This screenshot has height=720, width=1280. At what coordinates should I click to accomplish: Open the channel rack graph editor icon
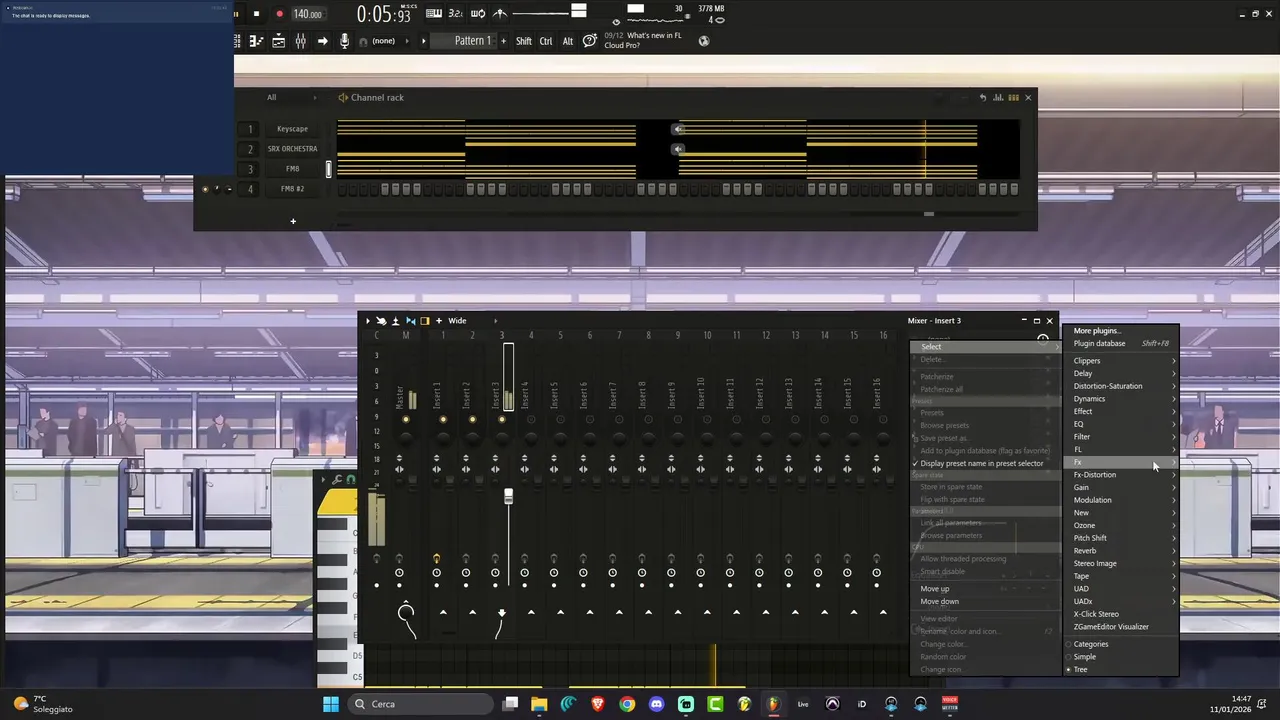[x=998, y=97]
